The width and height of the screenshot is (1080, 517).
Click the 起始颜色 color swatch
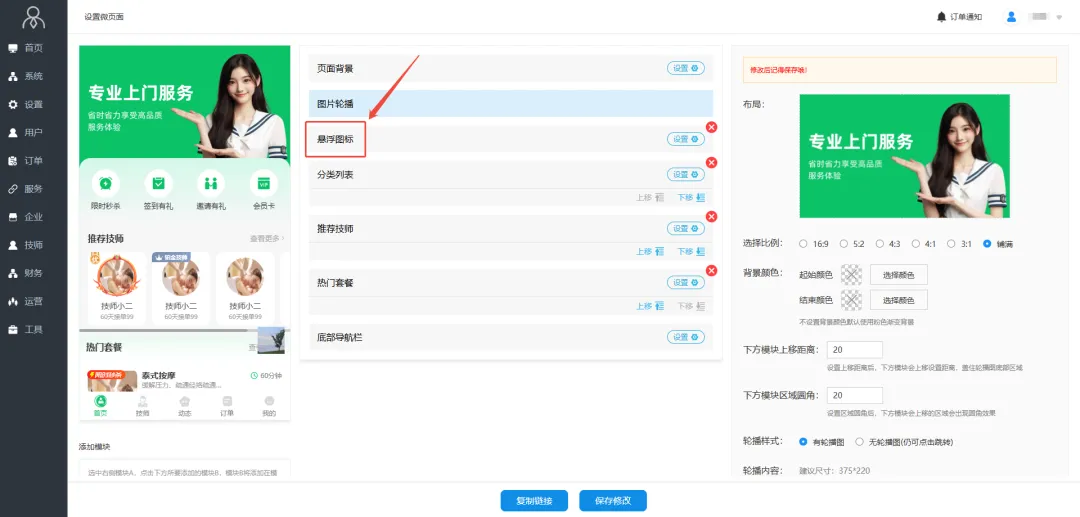pos(851,274)
